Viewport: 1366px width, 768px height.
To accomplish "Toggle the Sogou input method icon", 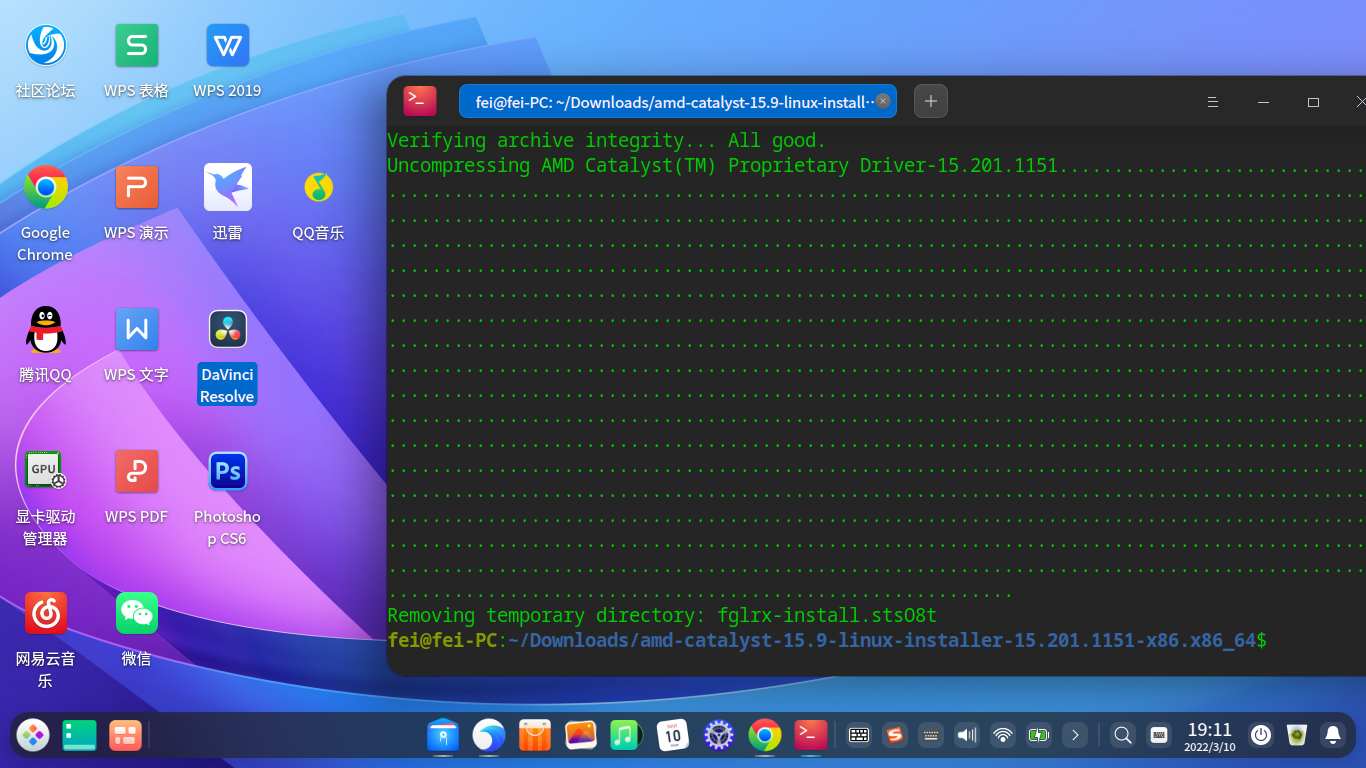I will coord(895,735).
